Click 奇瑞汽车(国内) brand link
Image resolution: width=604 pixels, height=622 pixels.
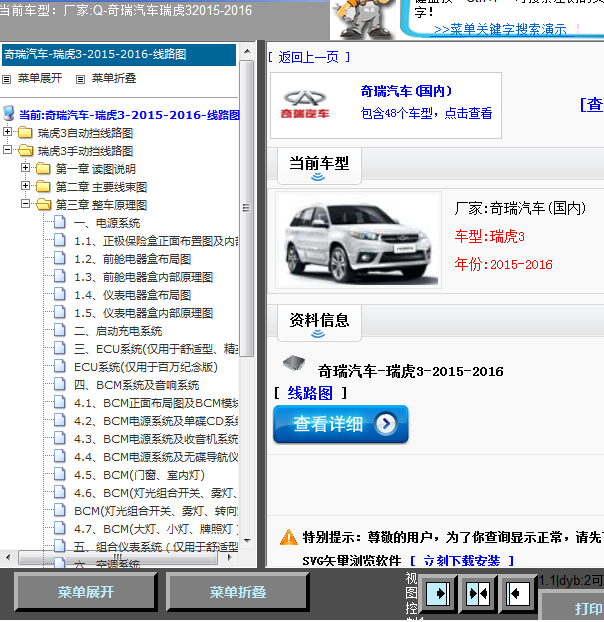click(x=406, y=91)
